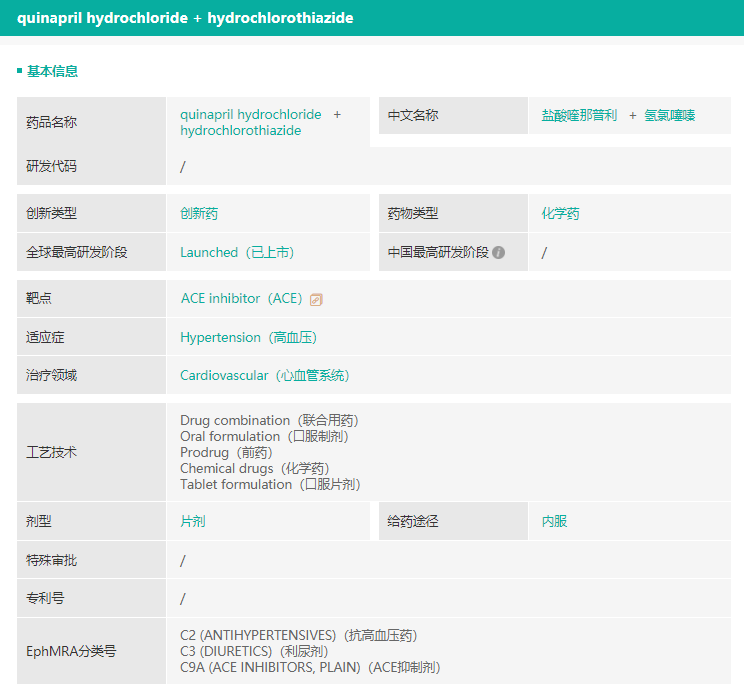Click the small icon after ACE inhibitor (ACE)
The height and width of the screenshot is (693, 744).
click(316, 299)
